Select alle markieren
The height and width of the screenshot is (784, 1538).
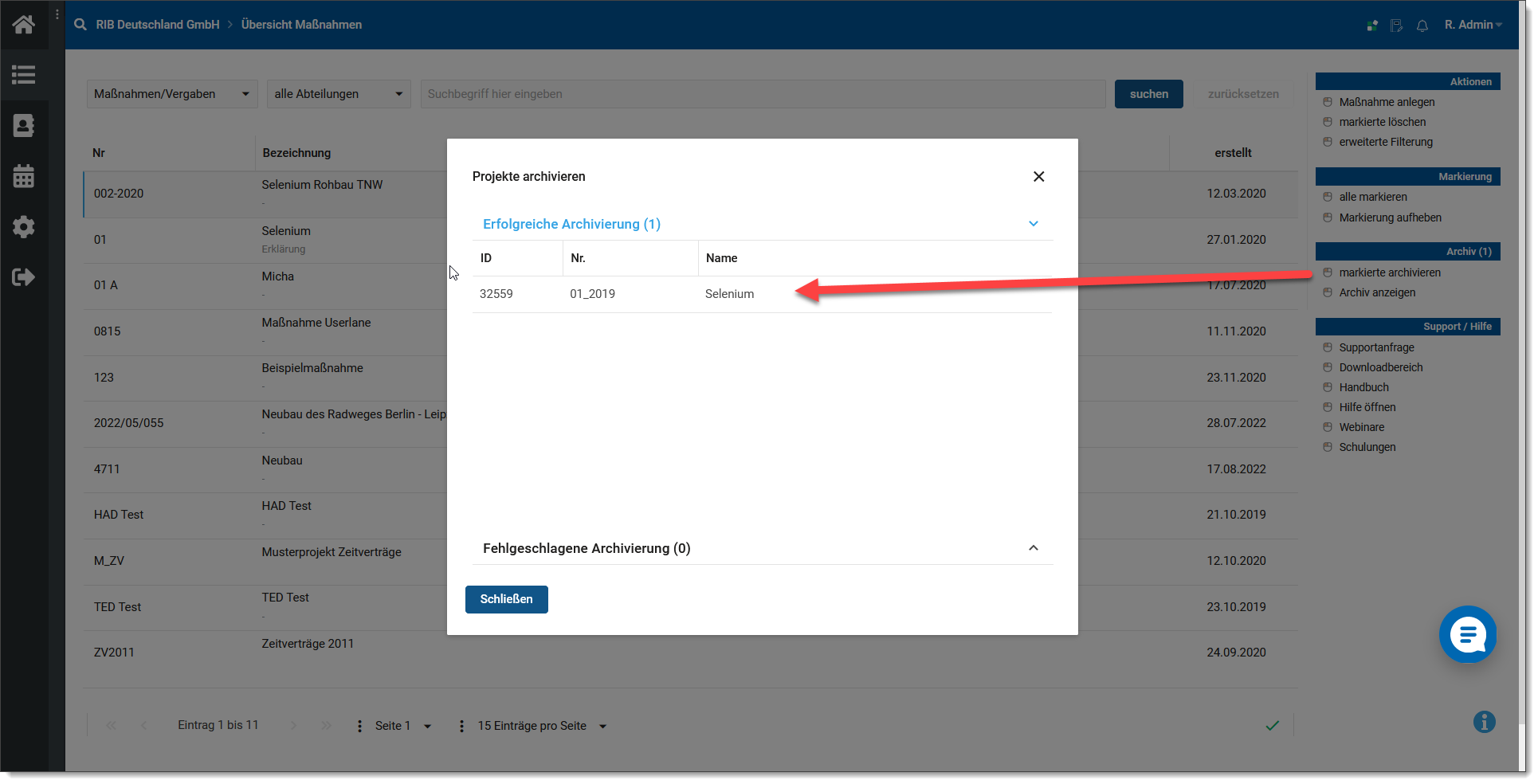(x=1373, y=197)
